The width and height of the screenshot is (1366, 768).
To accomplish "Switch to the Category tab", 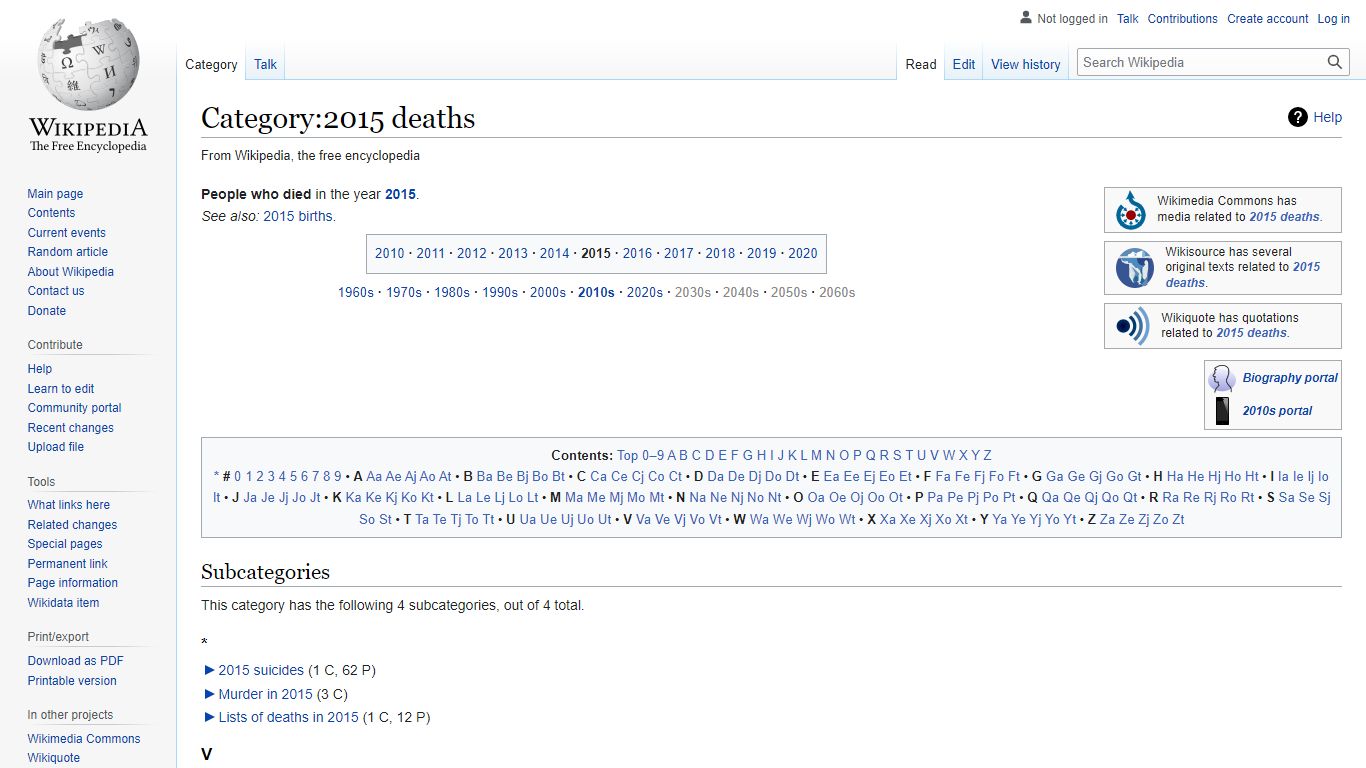I will coord(211,64).
